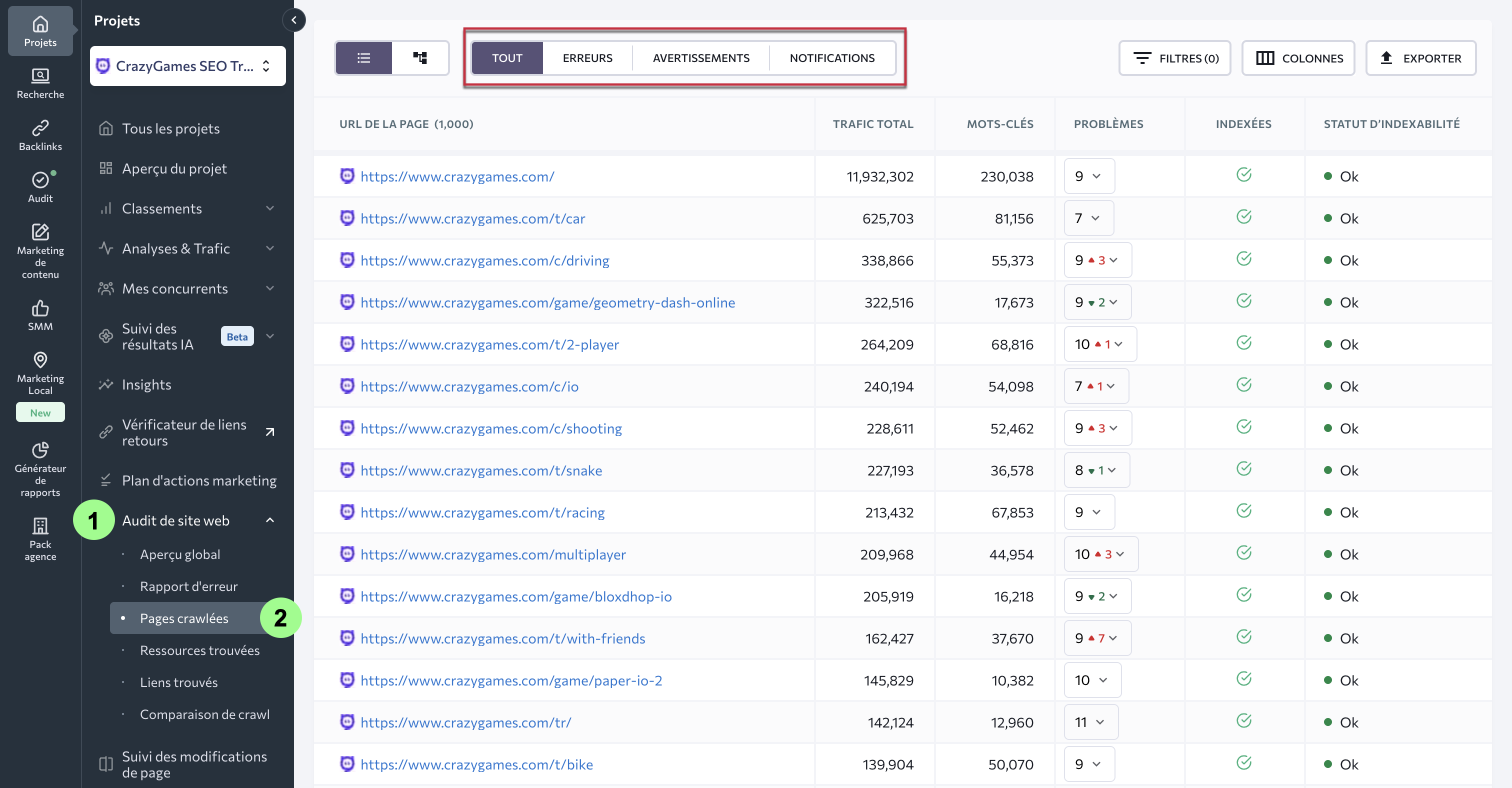The image size is (1512, 788).
Task: Click indexed checkmark for homepage row
Action: click(x=1244, y=175)
